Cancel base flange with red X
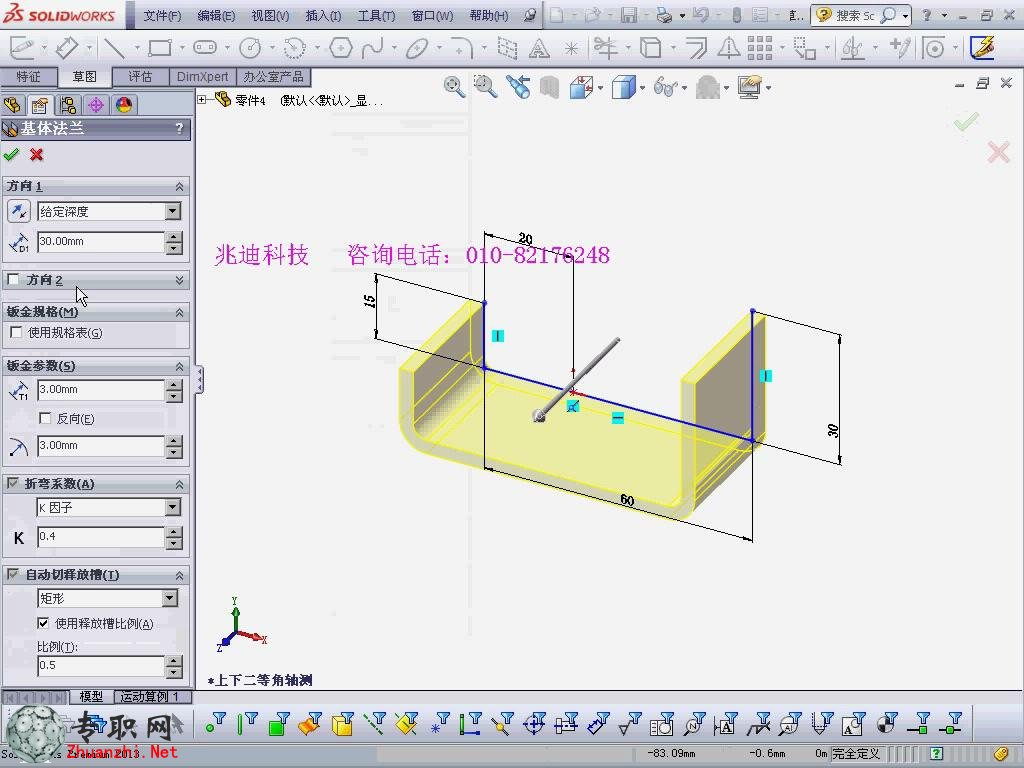The image size is (1024, 768). tap(37, 155)
